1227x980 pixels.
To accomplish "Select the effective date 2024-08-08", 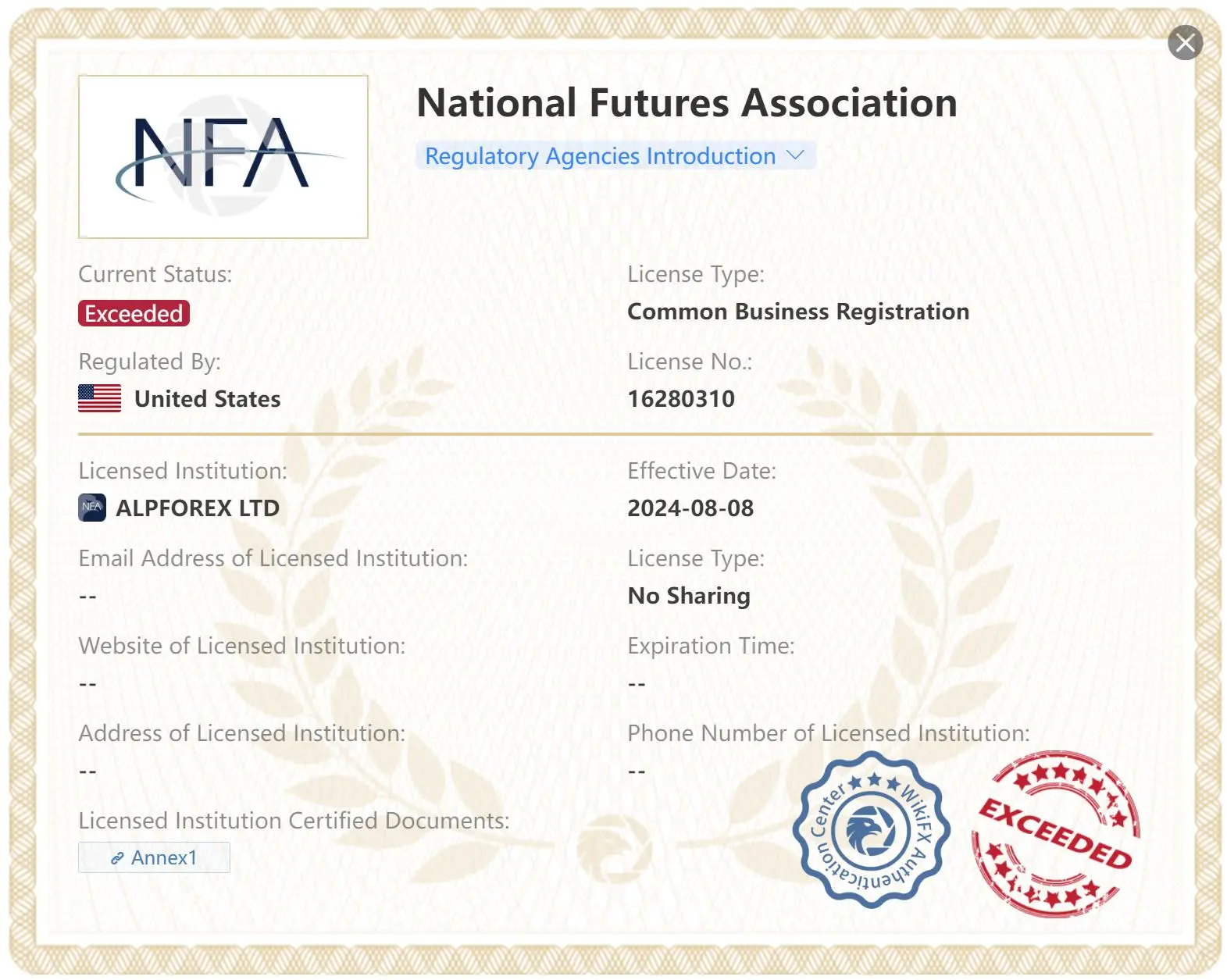I will pos(690,508).
